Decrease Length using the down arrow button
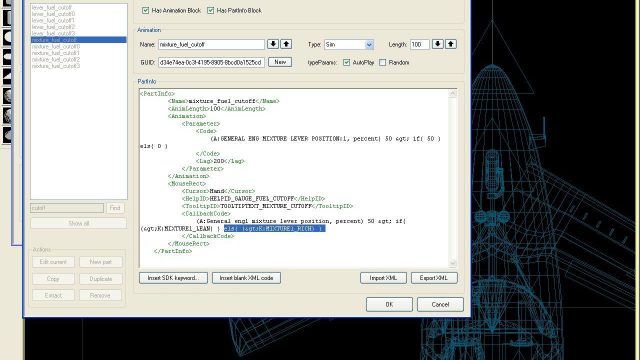The width and height of the screenshot is (640, 360). coord(438,44)
